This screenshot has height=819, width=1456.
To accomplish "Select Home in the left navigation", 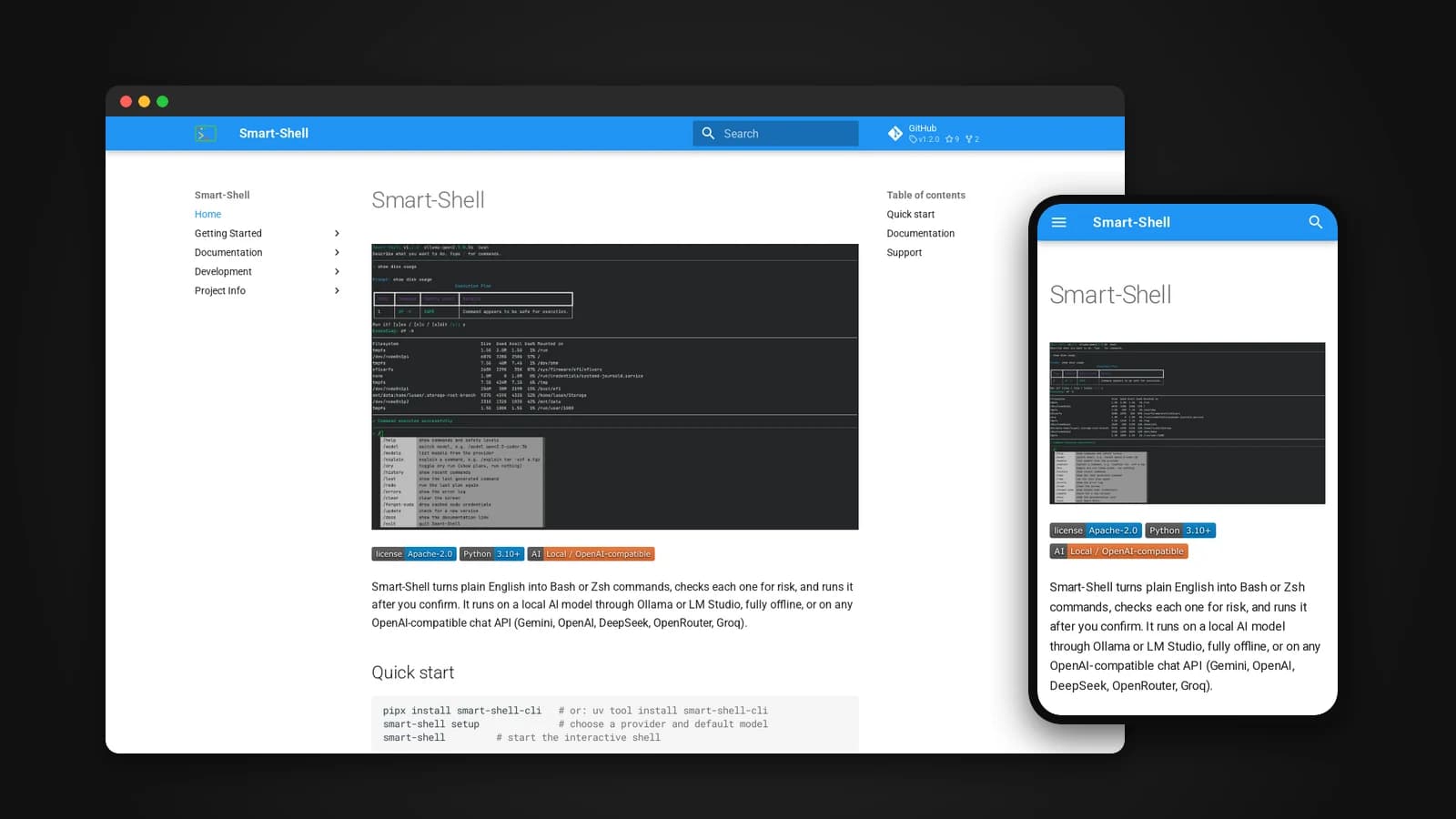I will click(207, 215).
